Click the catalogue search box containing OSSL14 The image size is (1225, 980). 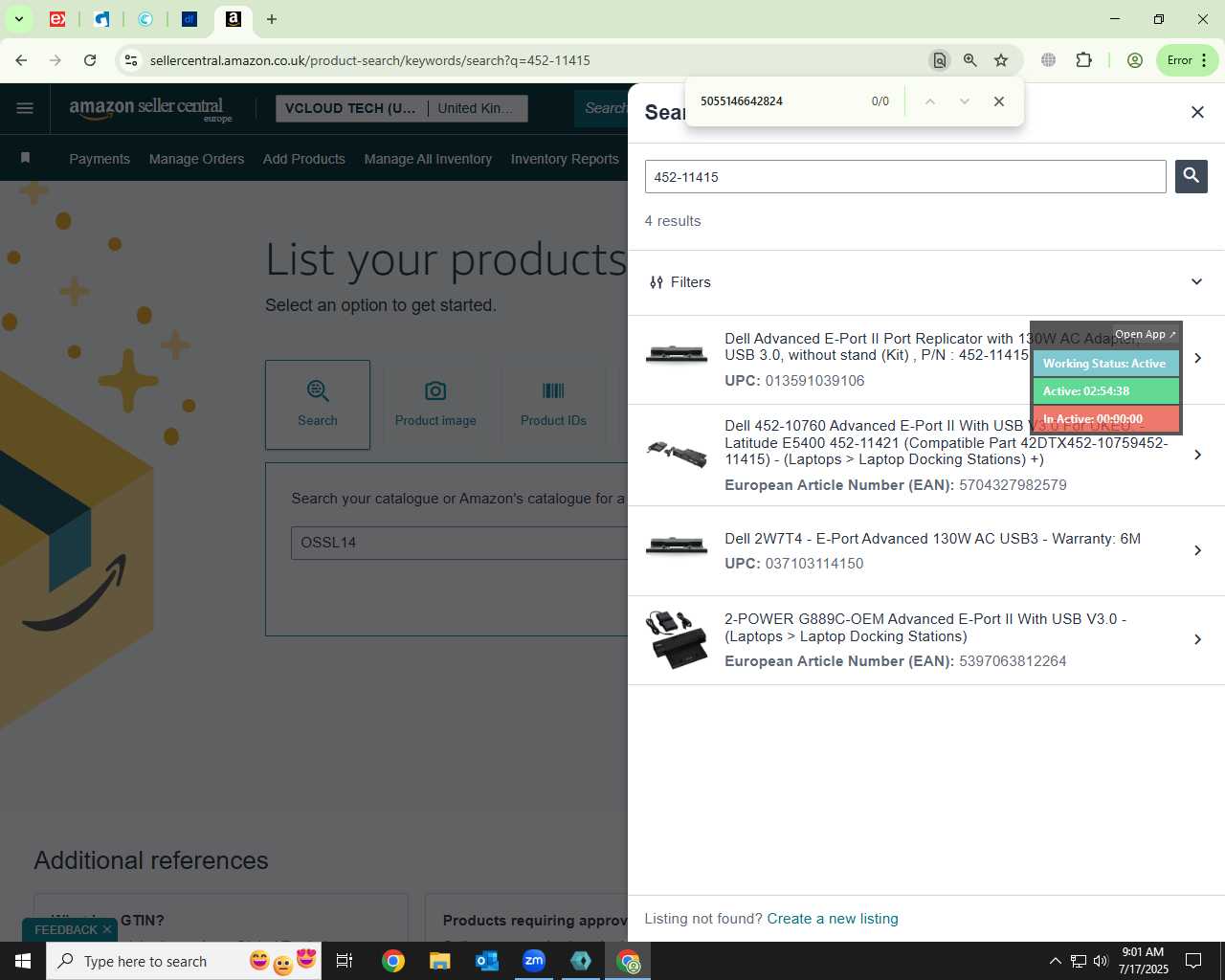459,543
